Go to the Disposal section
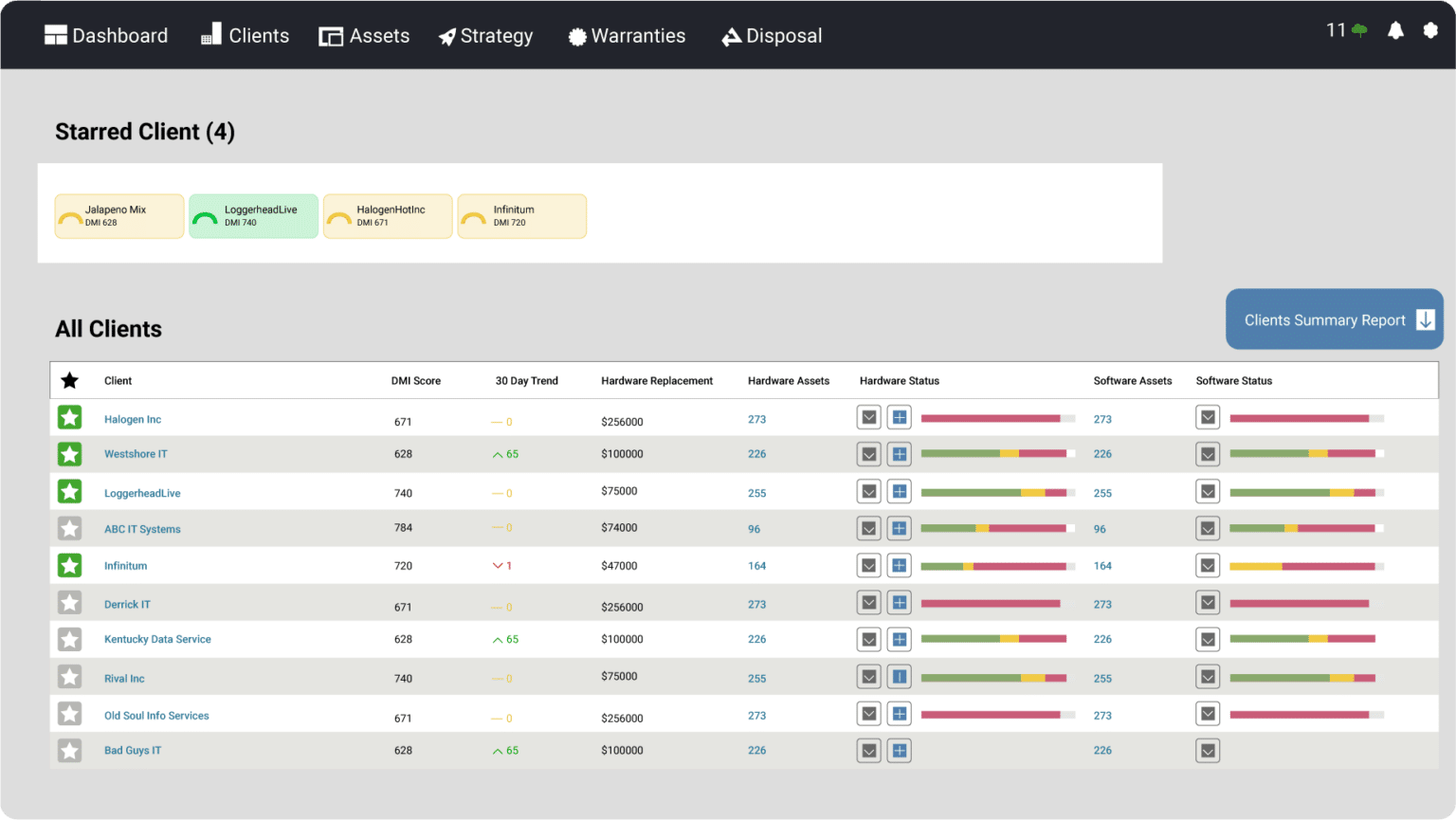Screen dimensions: 1456x820 (x=772, y=36)
